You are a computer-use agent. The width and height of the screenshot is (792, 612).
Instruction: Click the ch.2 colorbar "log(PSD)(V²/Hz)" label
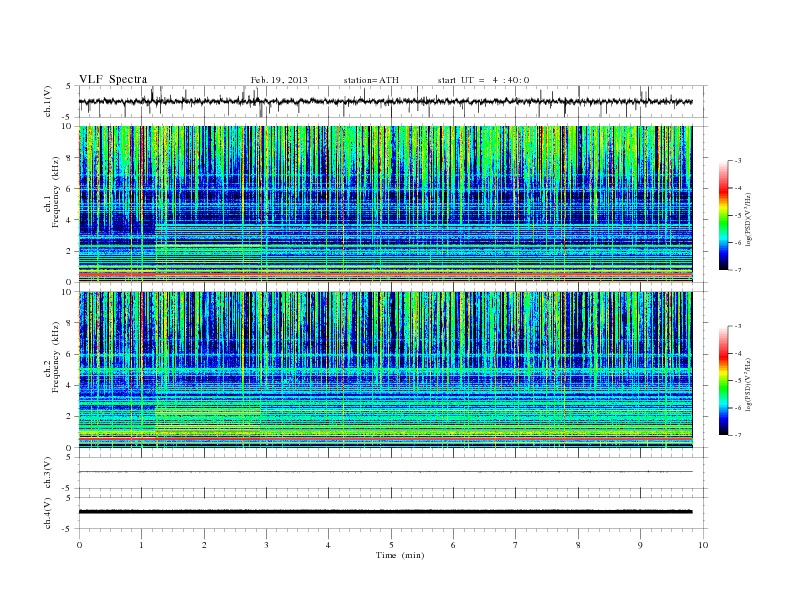pos(750,384)
